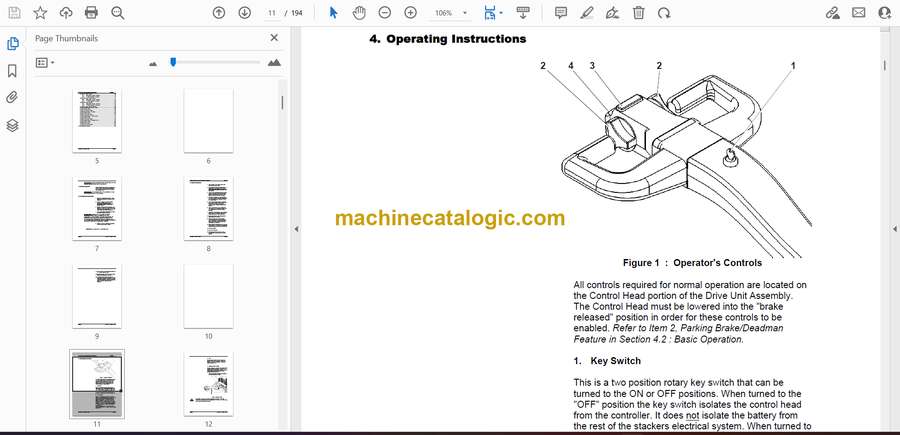This screenshot has width=900, height=435.
Task: Open the Layers sidebar panel
Action: pos(12,125)
